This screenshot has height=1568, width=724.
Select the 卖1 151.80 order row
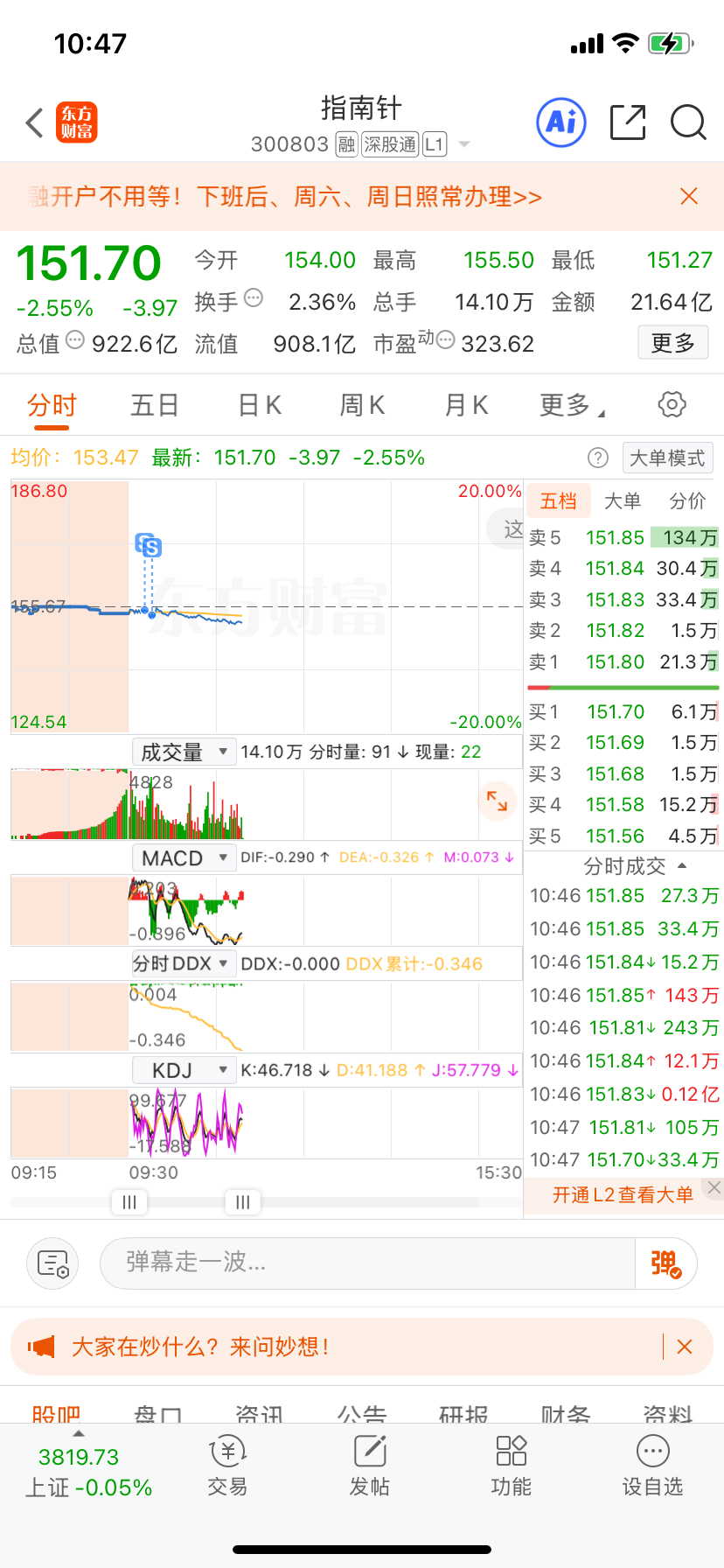[623, 661]
